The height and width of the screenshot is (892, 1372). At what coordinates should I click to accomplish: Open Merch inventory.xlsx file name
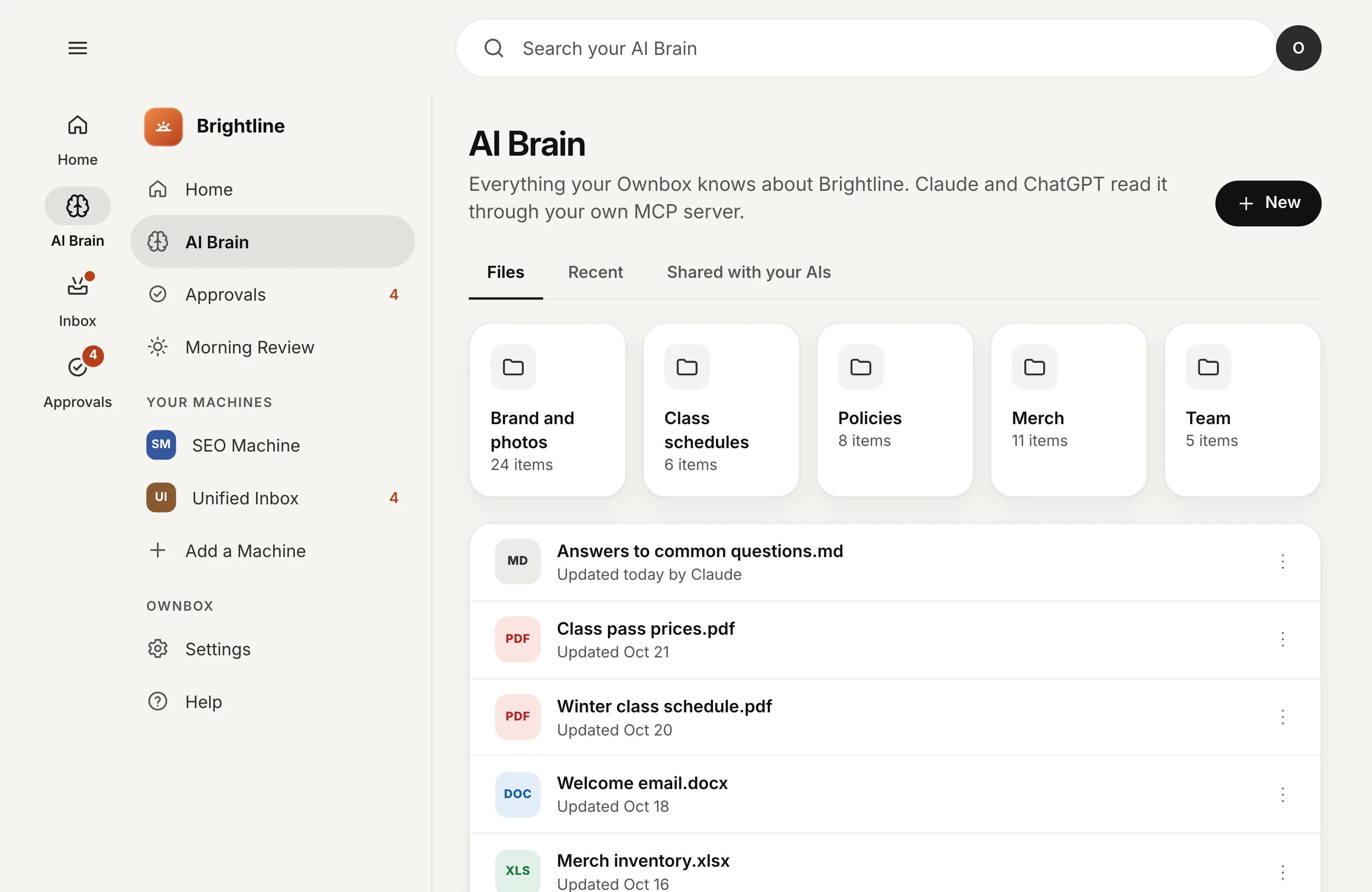coord(643,860)
